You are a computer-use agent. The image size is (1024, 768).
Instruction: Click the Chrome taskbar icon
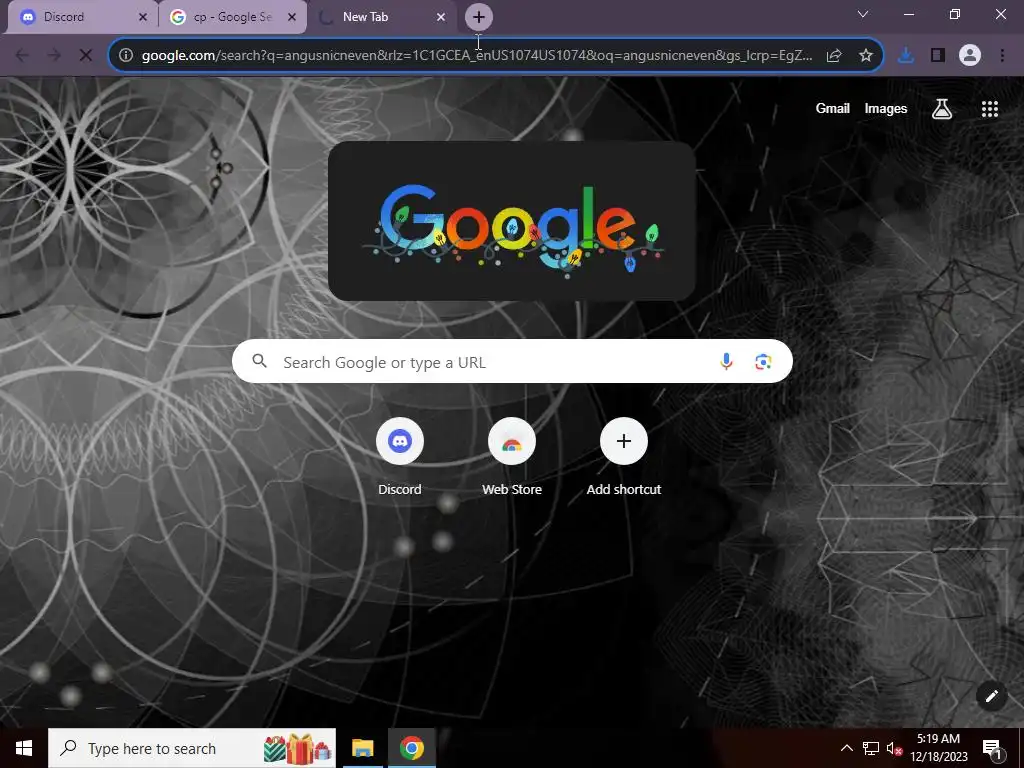(x=411, y=748)
